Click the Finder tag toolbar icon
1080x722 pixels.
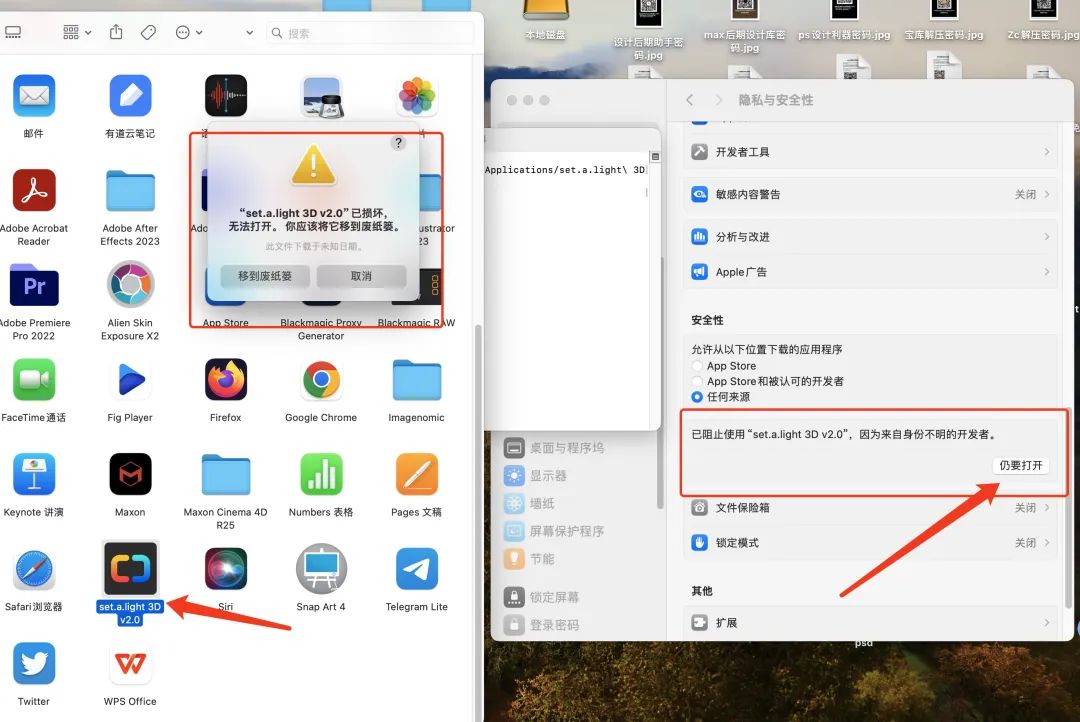pos(148,32)
